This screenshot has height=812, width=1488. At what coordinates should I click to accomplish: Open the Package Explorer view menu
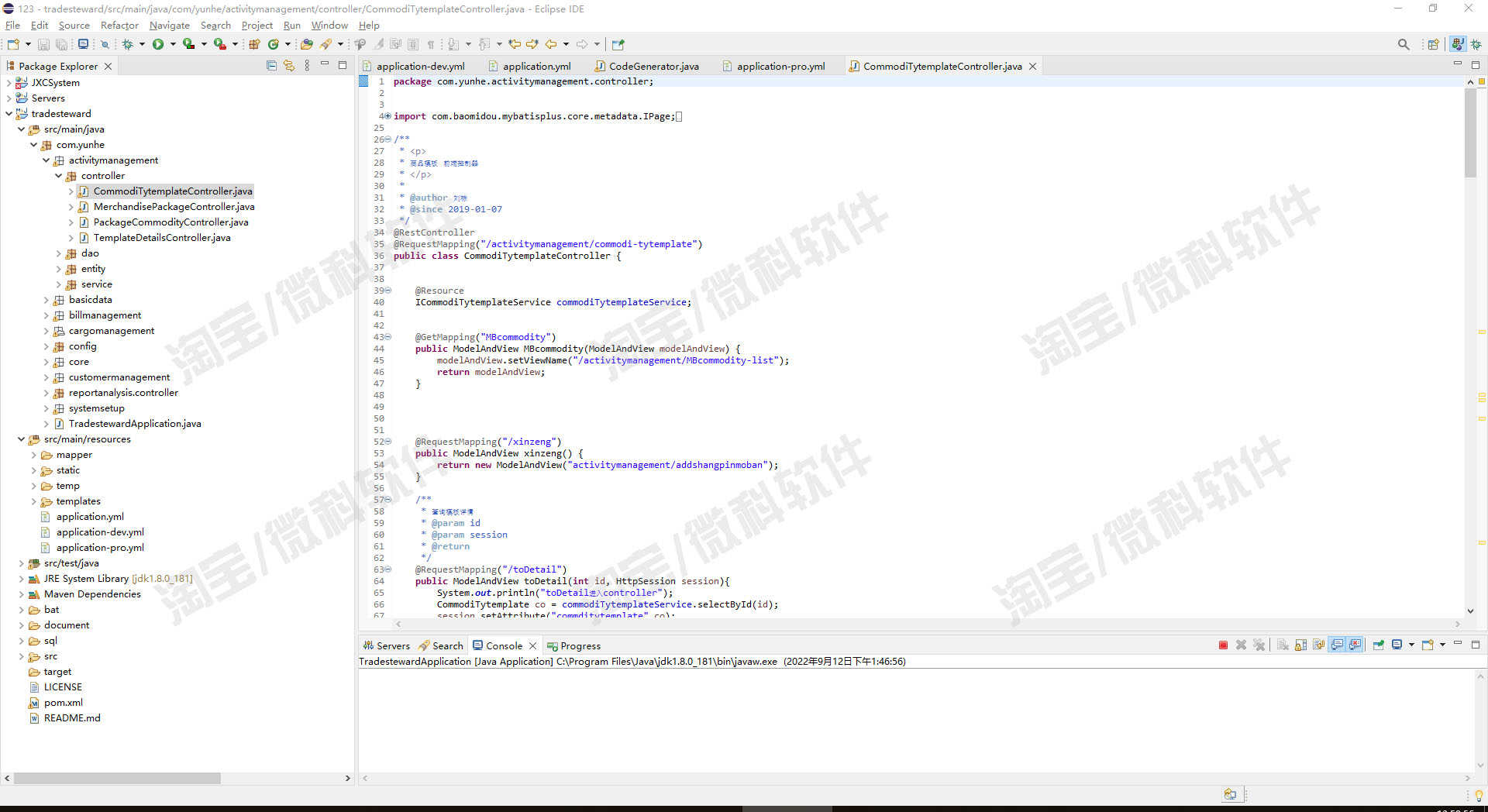pyautogui.click(x=307, y=66)
